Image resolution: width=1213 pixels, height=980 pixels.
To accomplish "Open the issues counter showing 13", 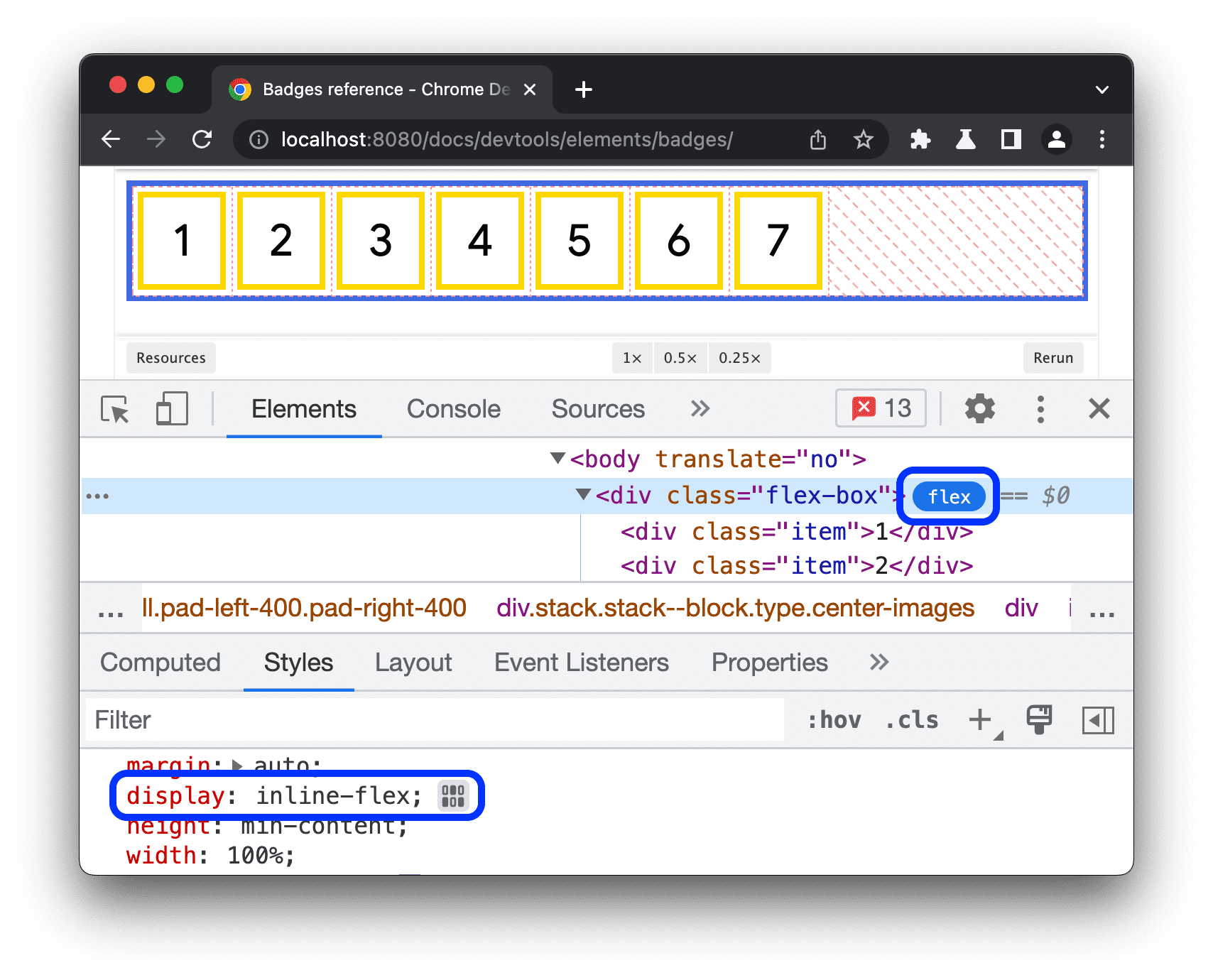I will point(881,408).
